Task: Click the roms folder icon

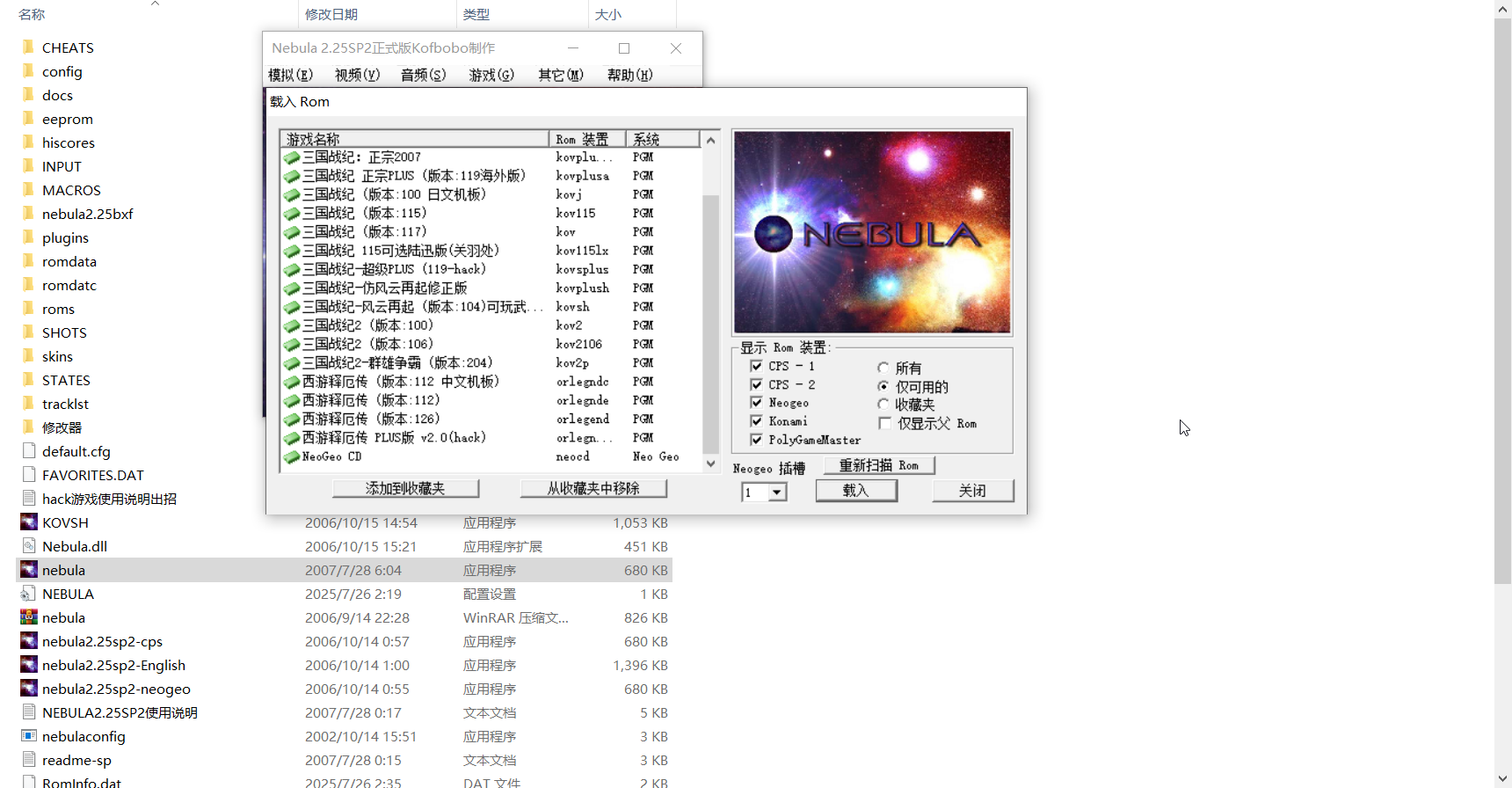Action: (x=28, y=309)
